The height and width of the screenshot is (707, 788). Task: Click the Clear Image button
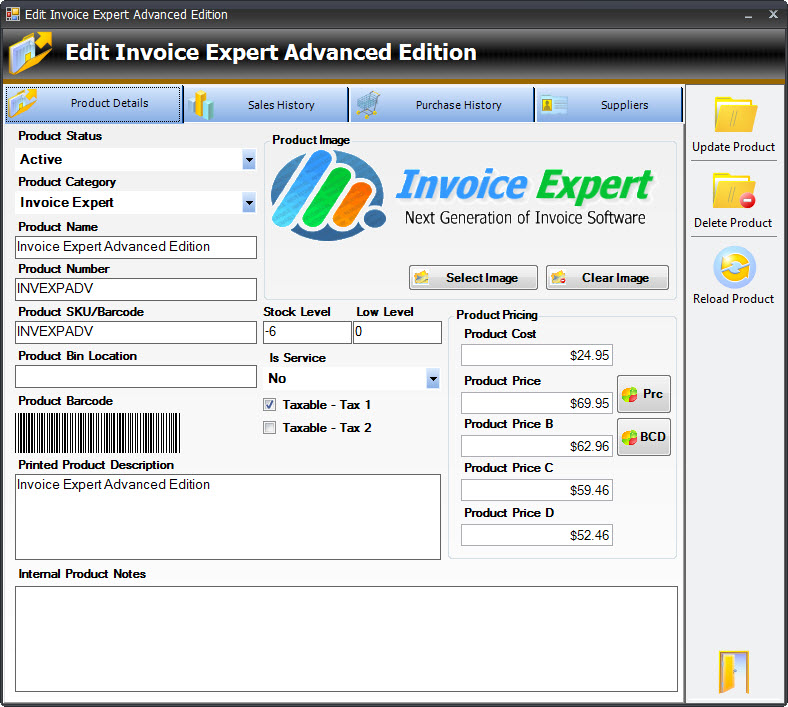(607, 278)
